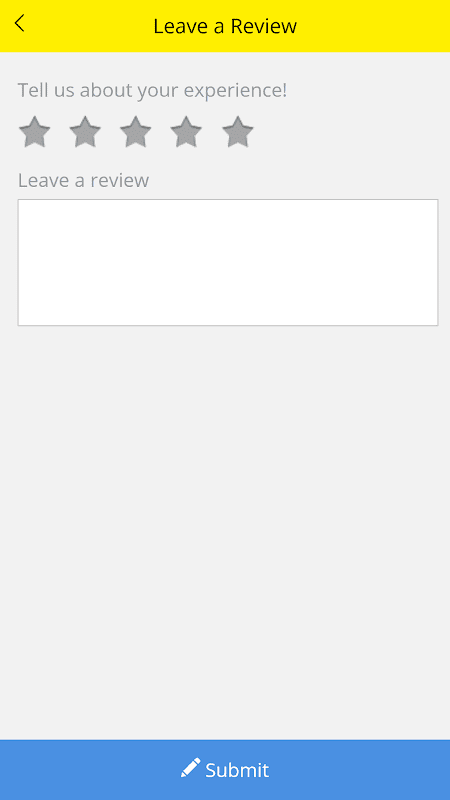
Task: Click the 'Leave a review' field label
Action: tap(84, 180)
